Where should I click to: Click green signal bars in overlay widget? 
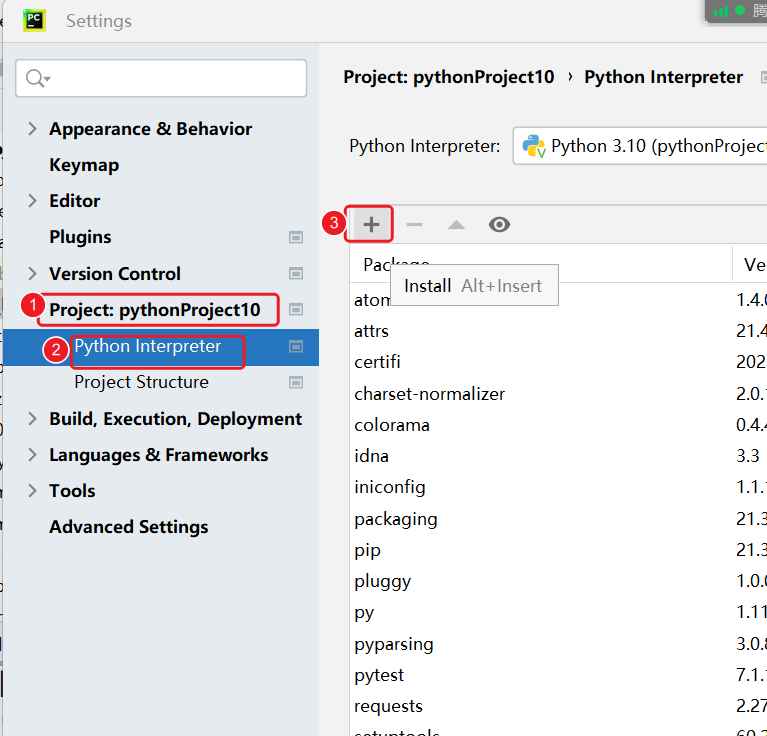721,11
